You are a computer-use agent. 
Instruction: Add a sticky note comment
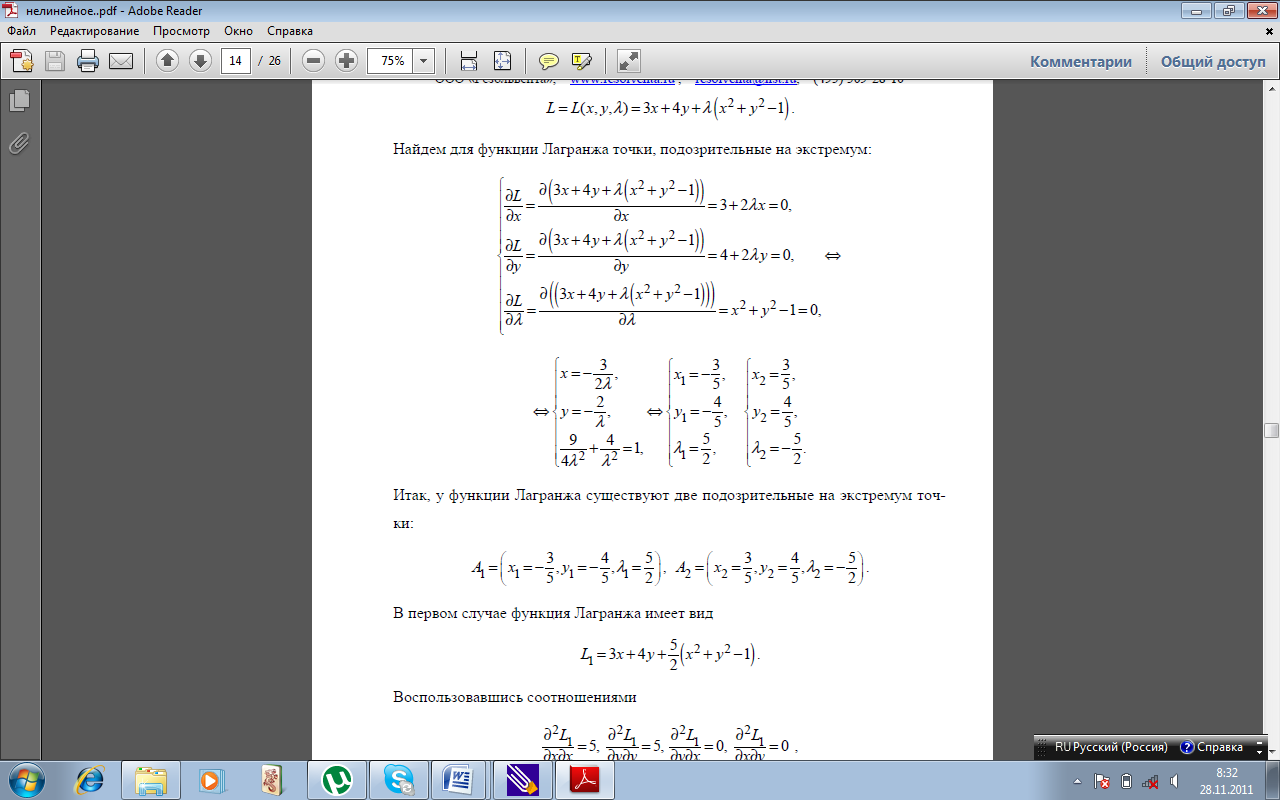[x=548, y=61]
